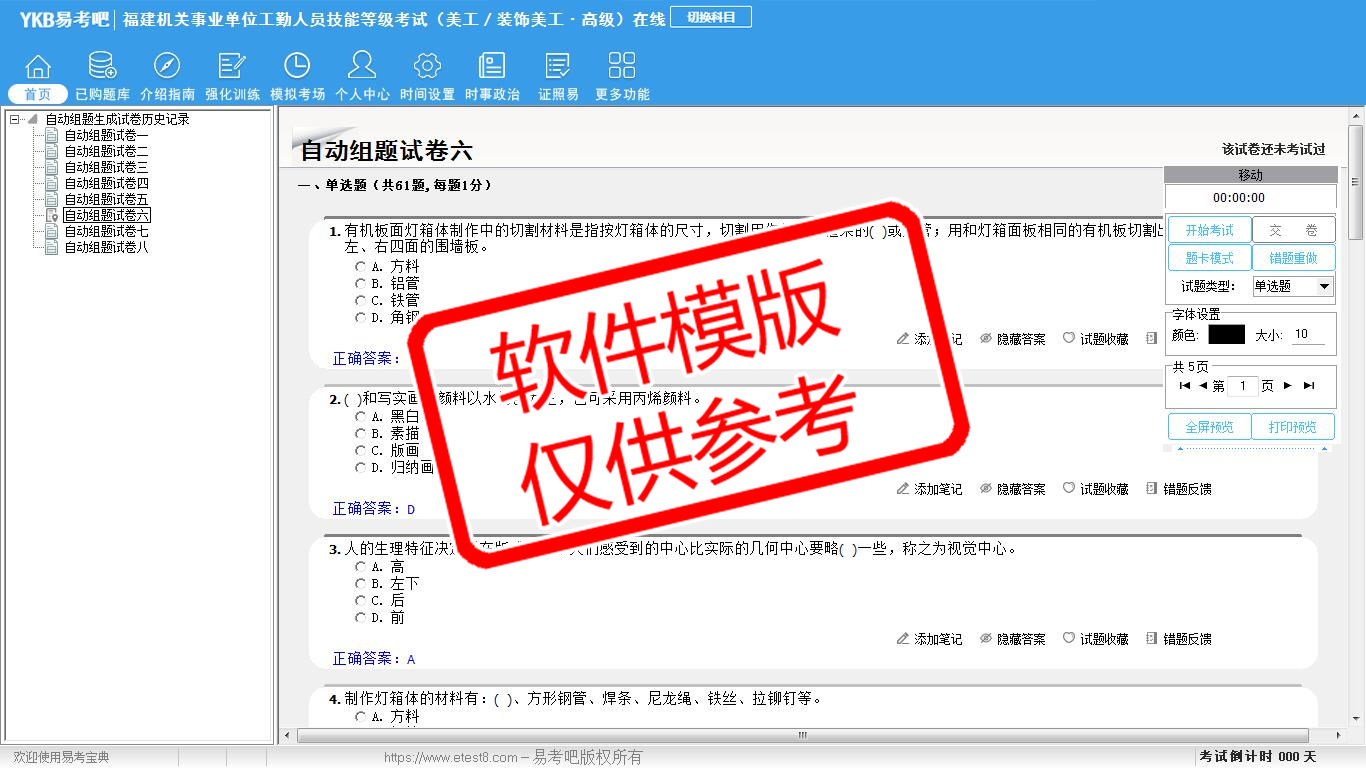
Task: Select option D 前 in question 3
Action: click(361, 618)
